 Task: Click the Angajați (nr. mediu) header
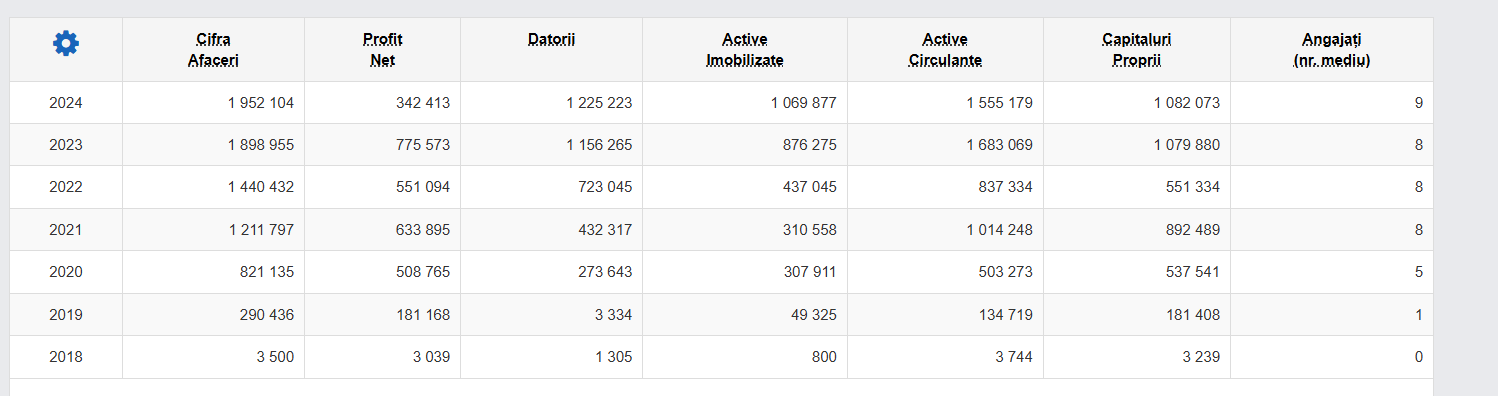pyautogui.click(x=1331, y=50)
